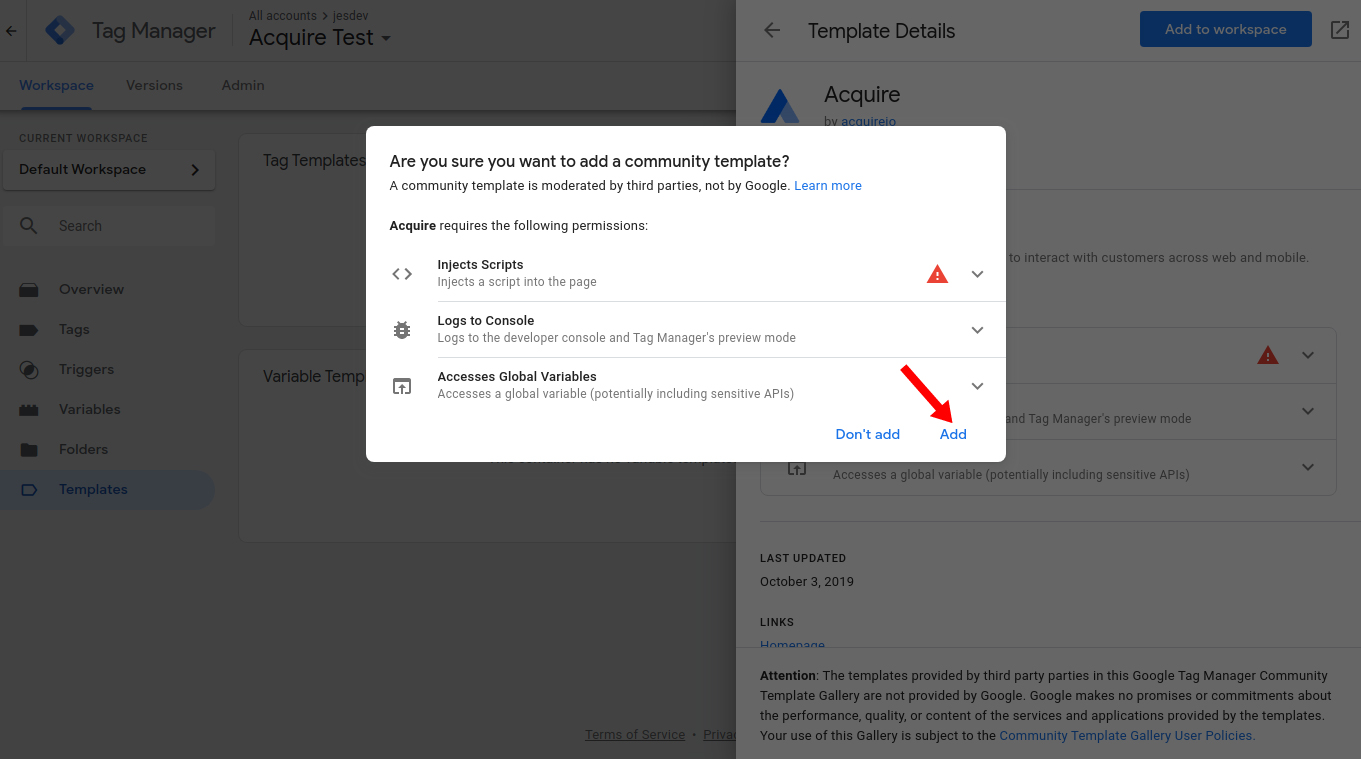Click the Injects Scripts code icon
Screen dimensions: 1361x760
click(x=402, y=274)
